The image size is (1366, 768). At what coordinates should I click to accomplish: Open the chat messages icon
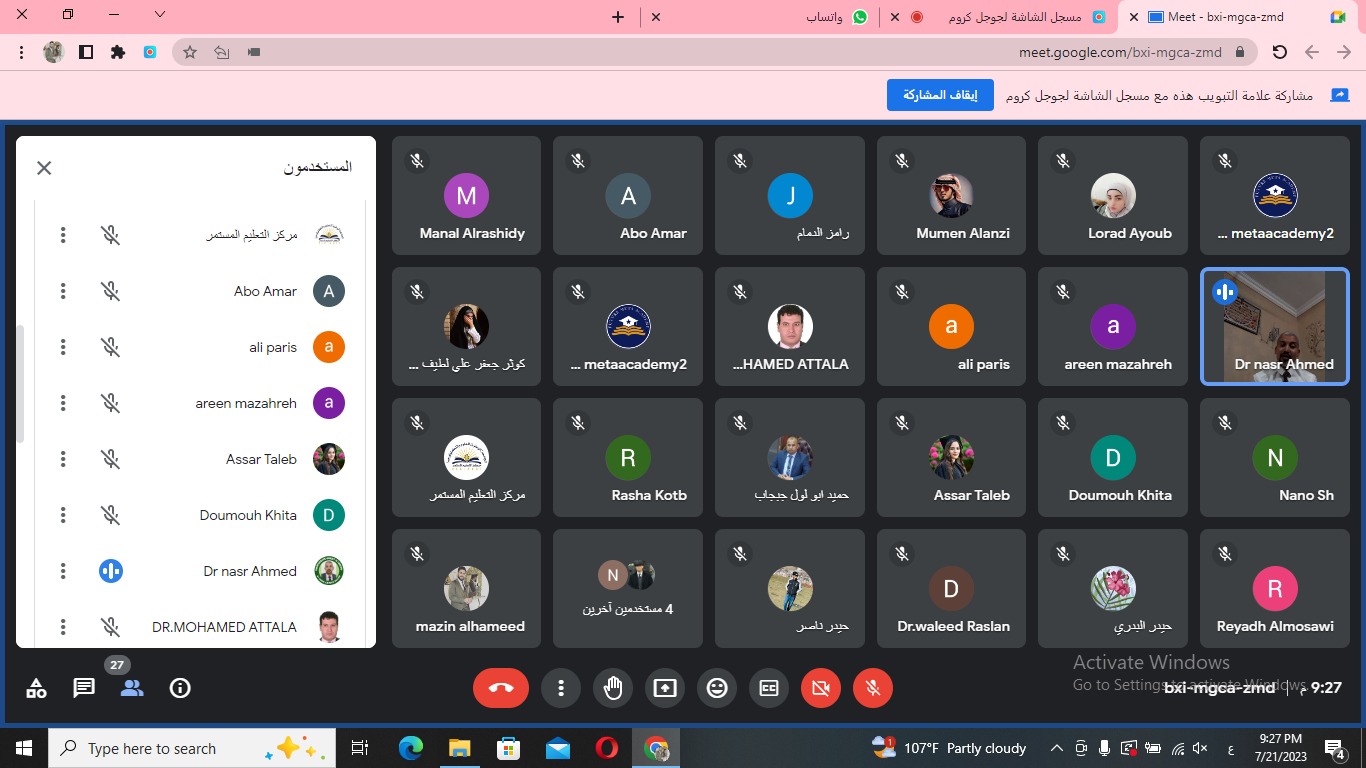pos(84,688)
